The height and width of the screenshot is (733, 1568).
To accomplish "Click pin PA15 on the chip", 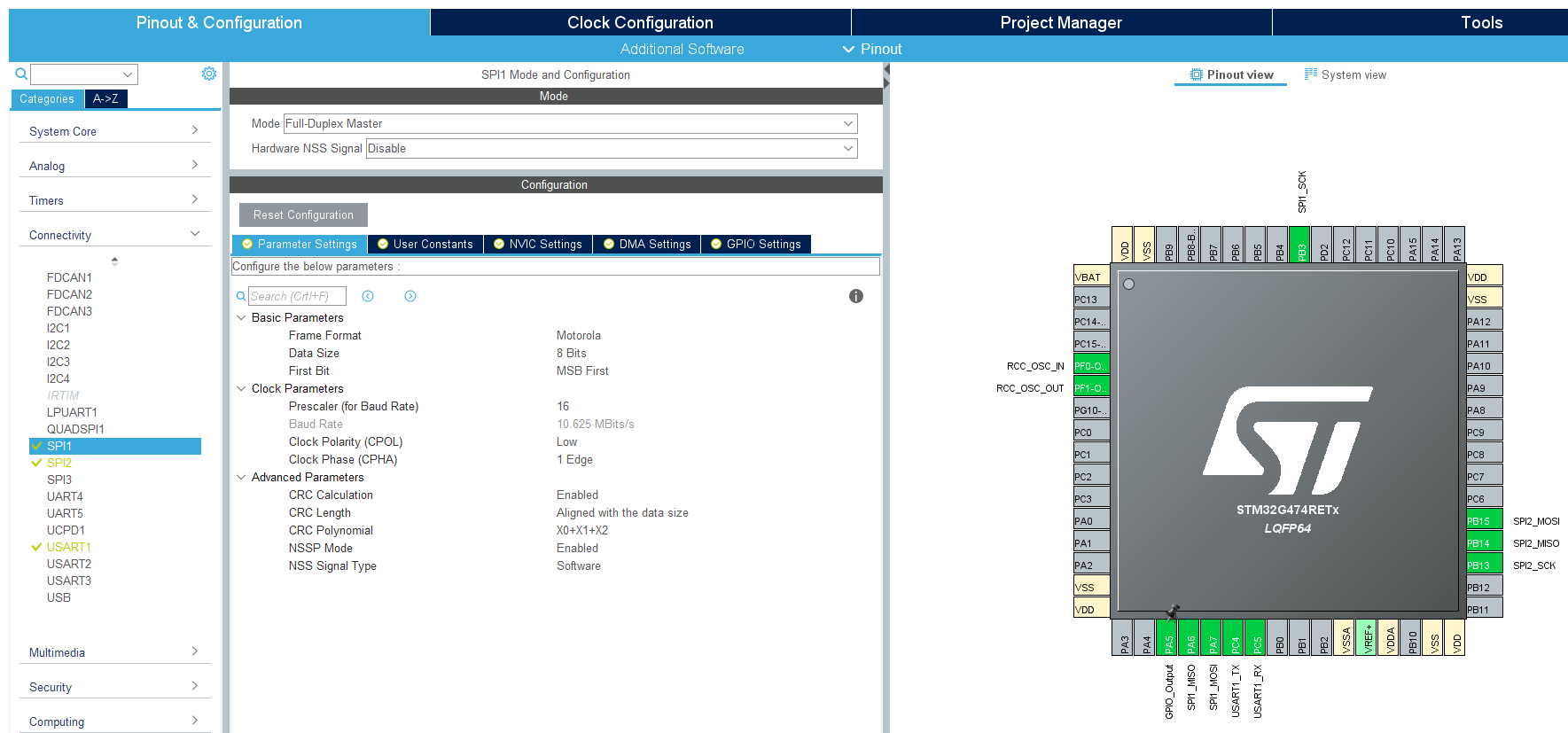I will (x=1411, y=245).
